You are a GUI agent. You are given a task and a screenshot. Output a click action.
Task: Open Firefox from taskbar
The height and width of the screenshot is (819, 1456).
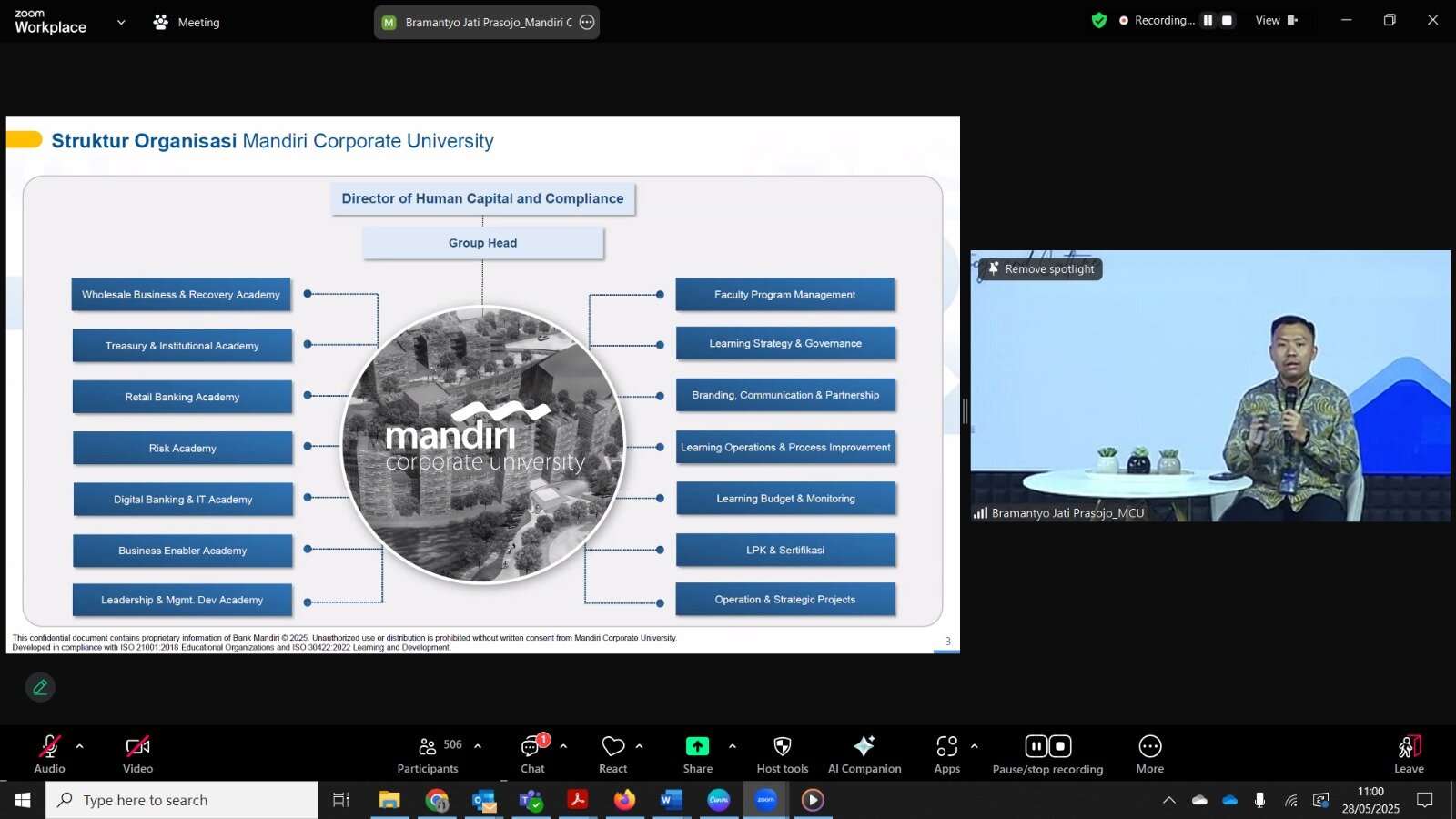[x=624, y=800]
